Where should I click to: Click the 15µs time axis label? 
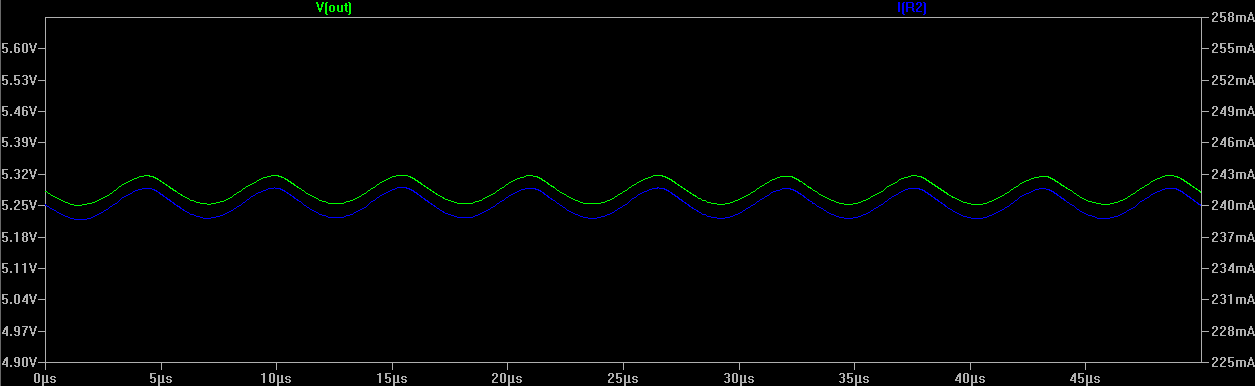pyautogui.click(x=391, y=379)
